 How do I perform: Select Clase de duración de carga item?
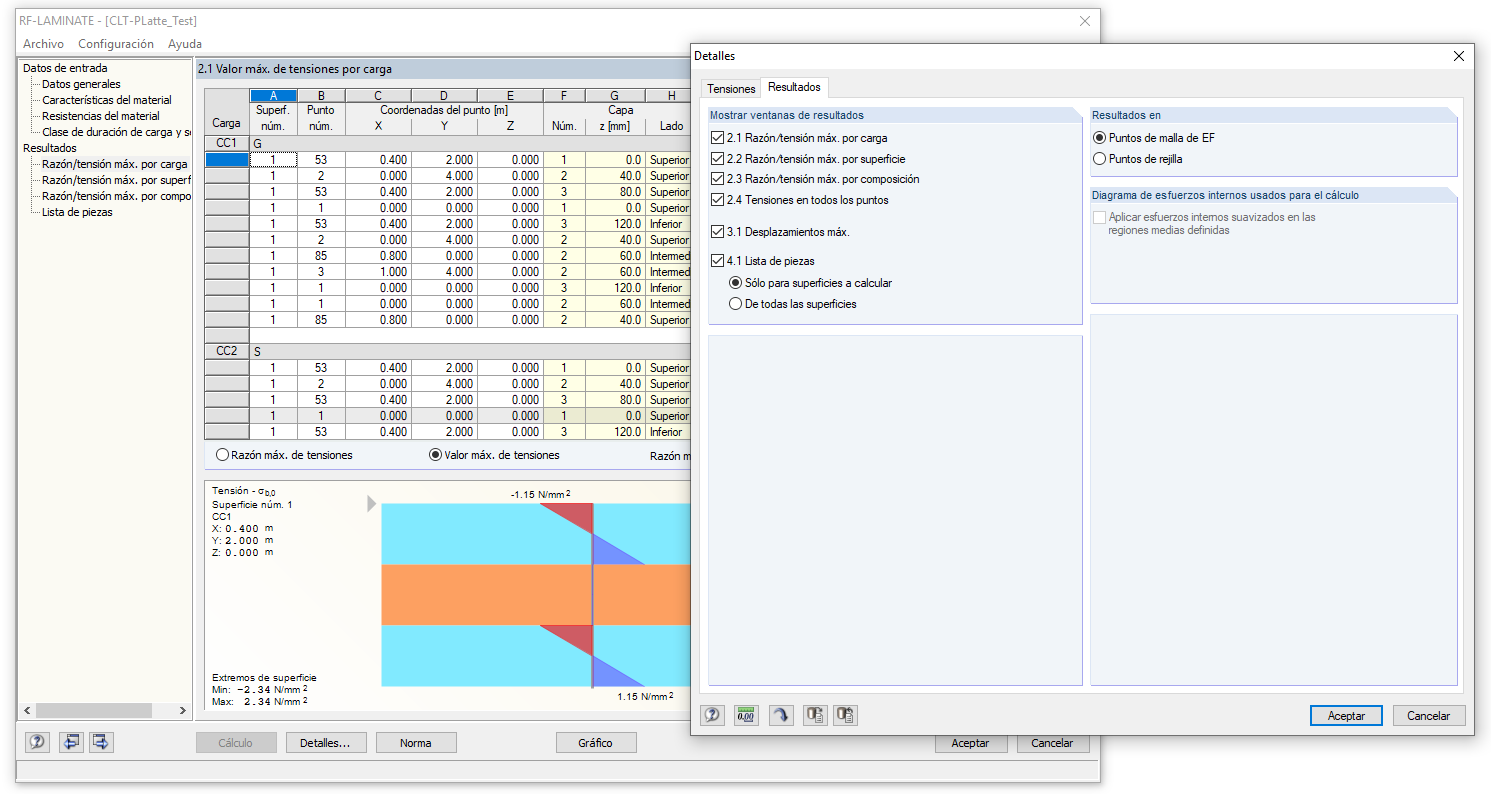pos(116,132)
